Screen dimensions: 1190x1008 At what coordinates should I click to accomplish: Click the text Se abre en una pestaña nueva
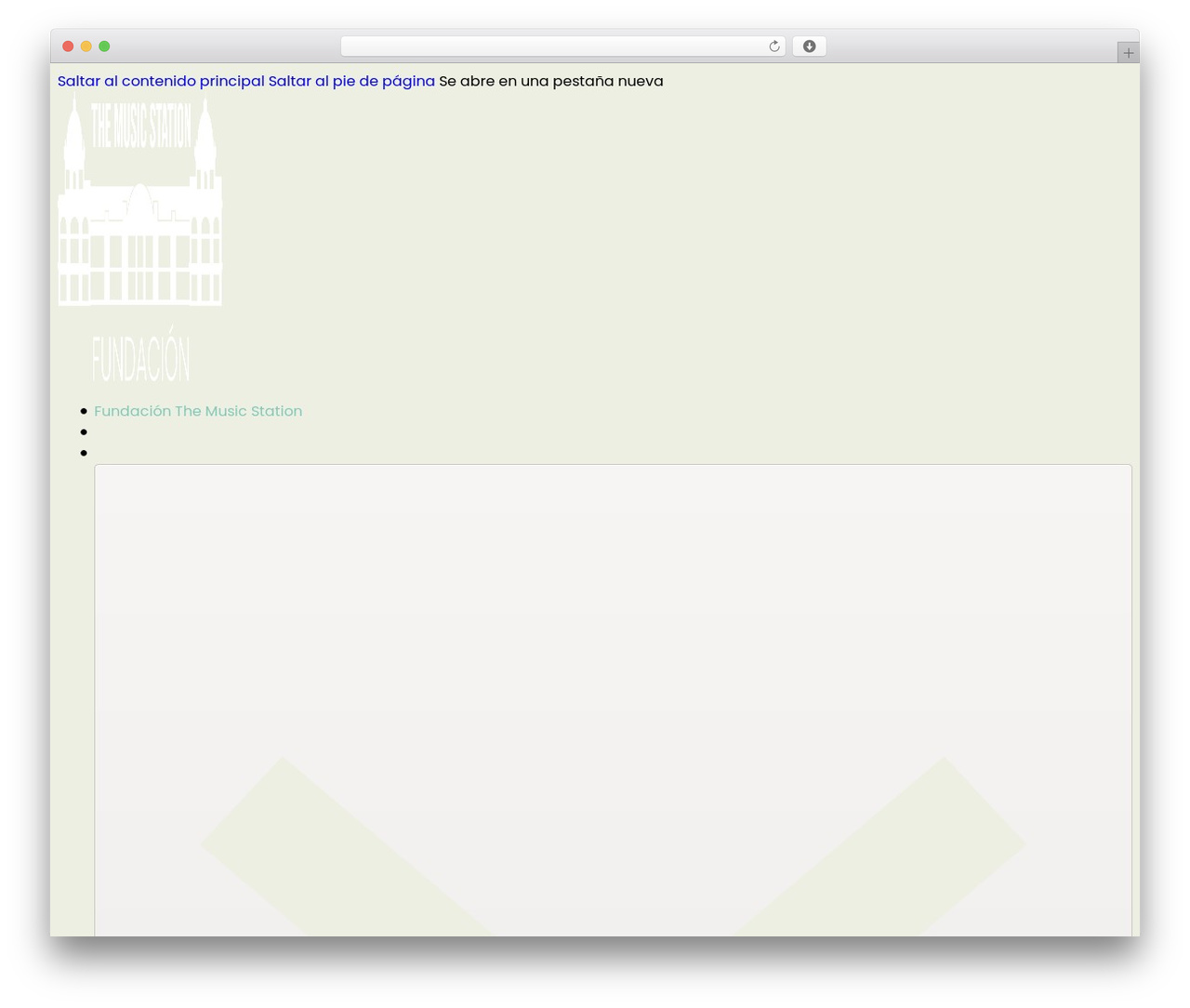[551, 81]
